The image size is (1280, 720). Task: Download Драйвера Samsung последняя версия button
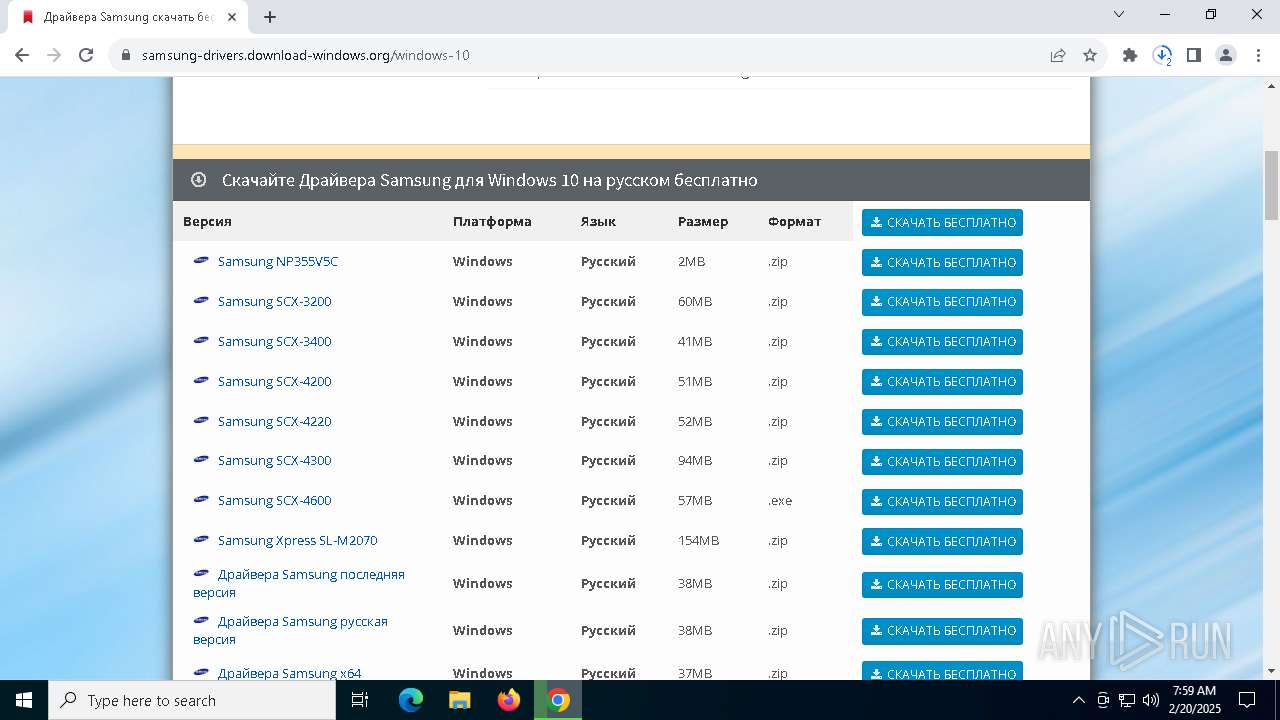point(942,585)
